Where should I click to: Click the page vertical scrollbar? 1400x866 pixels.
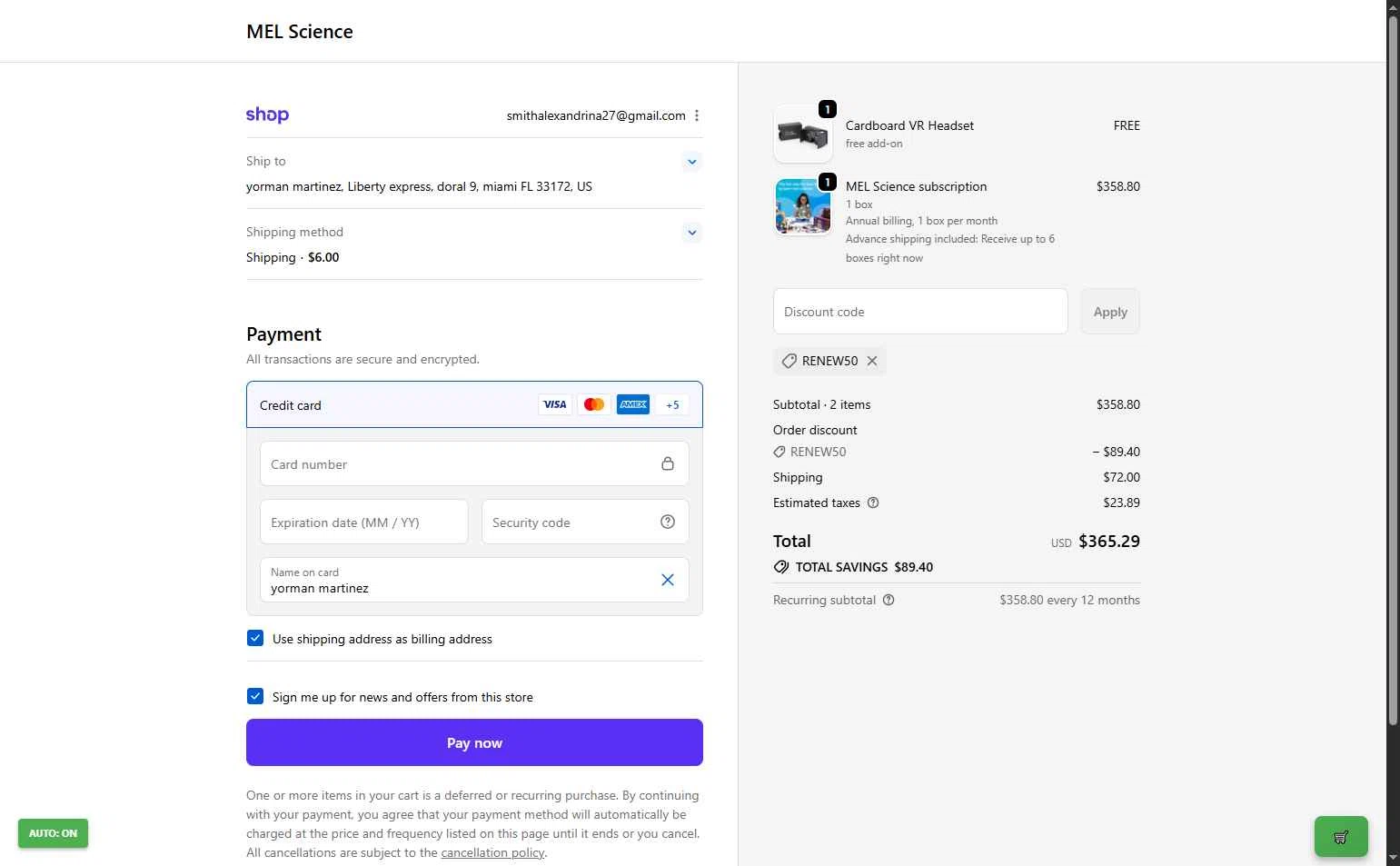click(x=1393, y=371)
